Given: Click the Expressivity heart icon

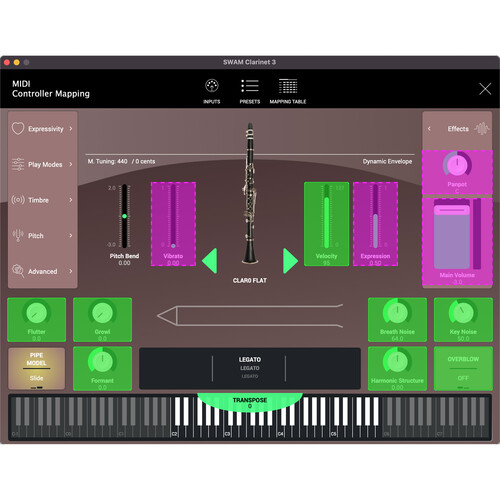Looking at the screenshot, I should pos(18,129).
